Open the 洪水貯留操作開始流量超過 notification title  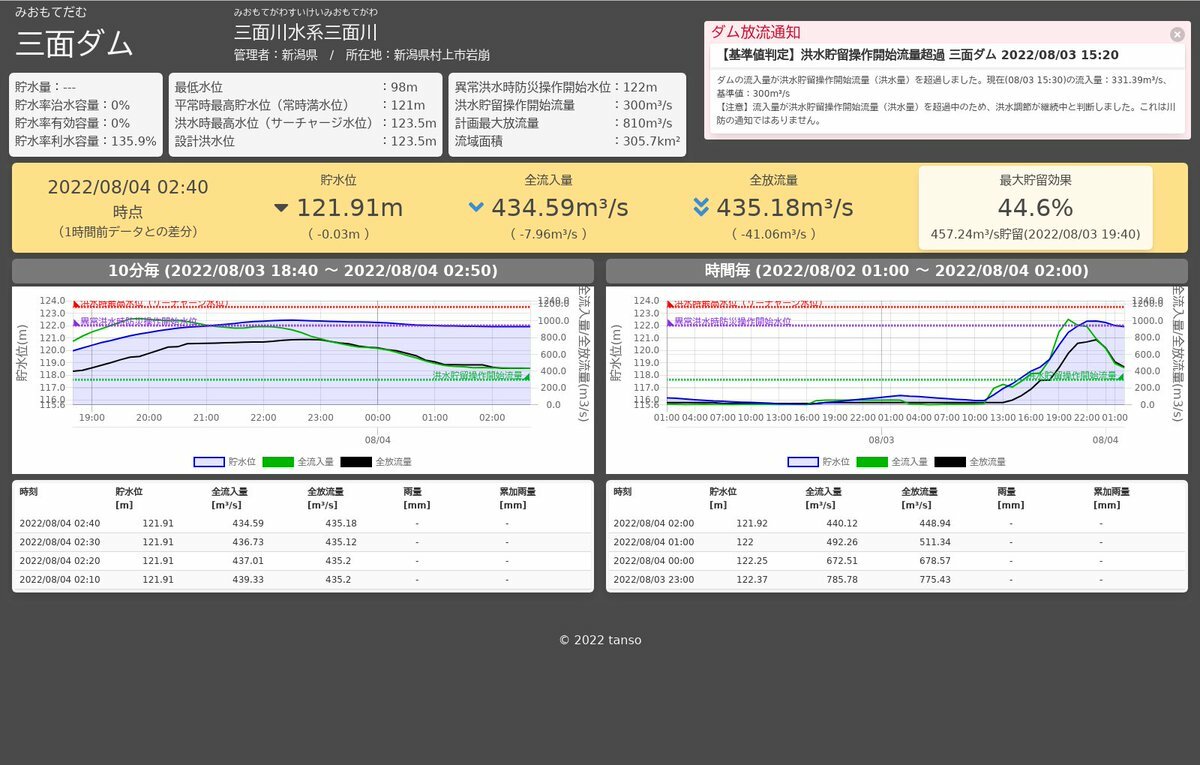918,55
